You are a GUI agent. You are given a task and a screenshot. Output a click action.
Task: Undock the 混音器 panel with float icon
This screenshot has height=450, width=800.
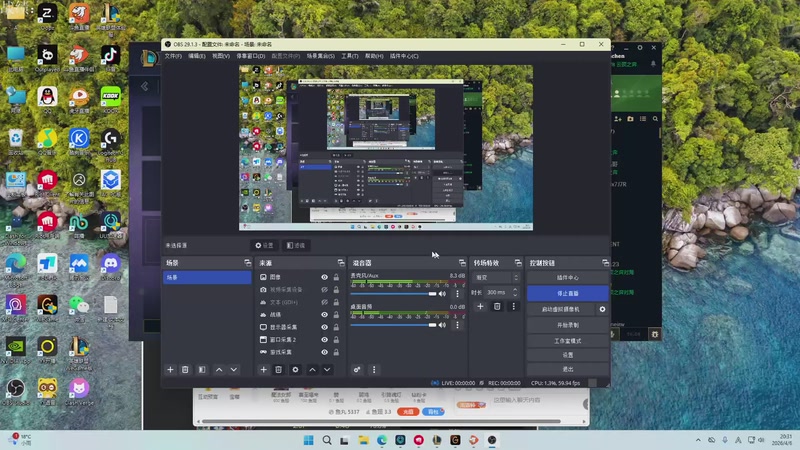[462, 263]
